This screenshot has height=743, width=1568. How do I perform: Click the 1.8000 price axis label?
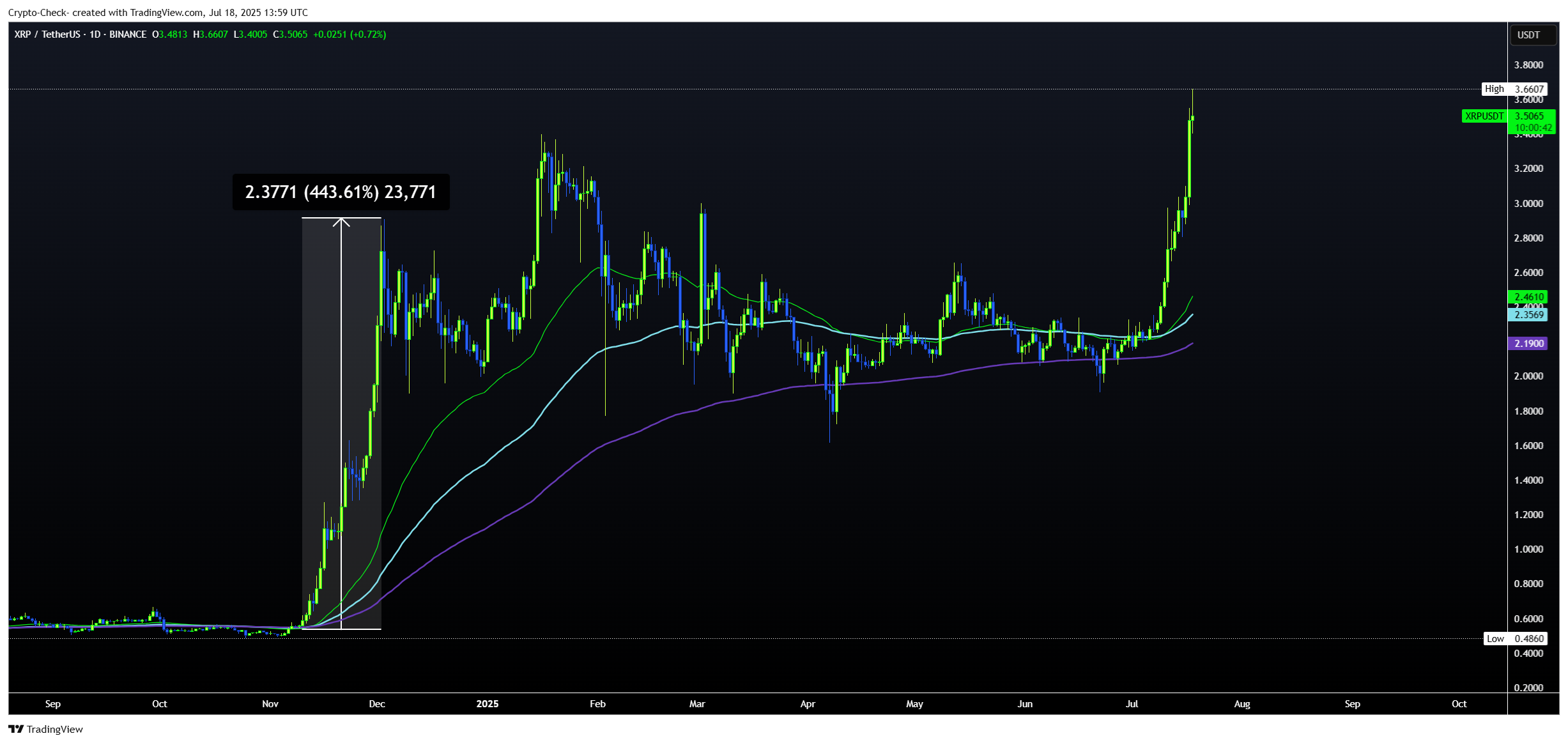click(1529, 411)
